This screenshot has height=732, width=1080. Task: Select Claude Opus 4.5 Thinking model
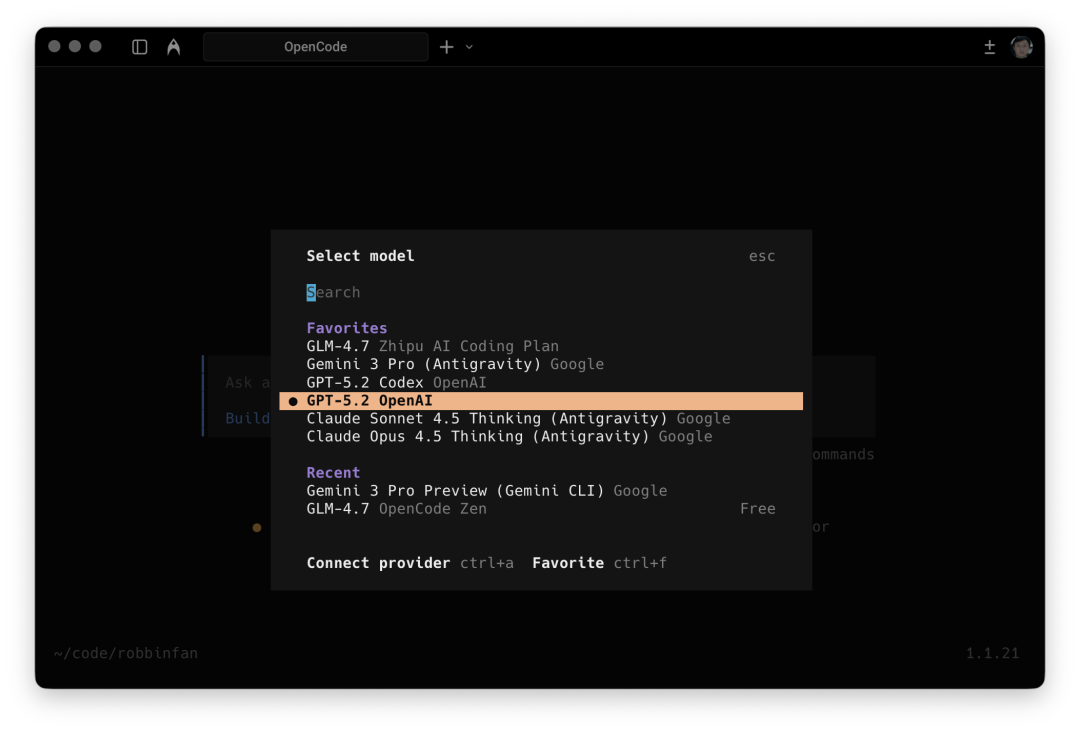click(509, 436)
